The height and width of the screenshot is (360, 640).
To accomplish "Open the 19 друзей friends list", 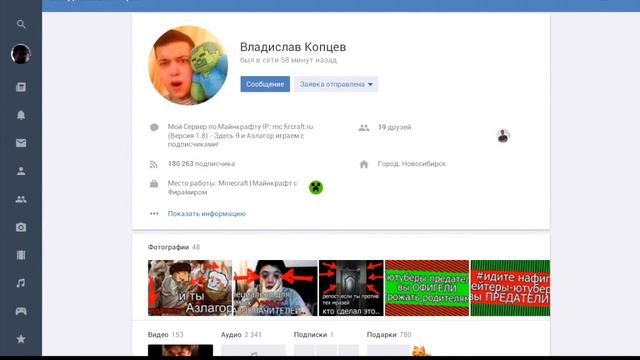I will (394, 127).
